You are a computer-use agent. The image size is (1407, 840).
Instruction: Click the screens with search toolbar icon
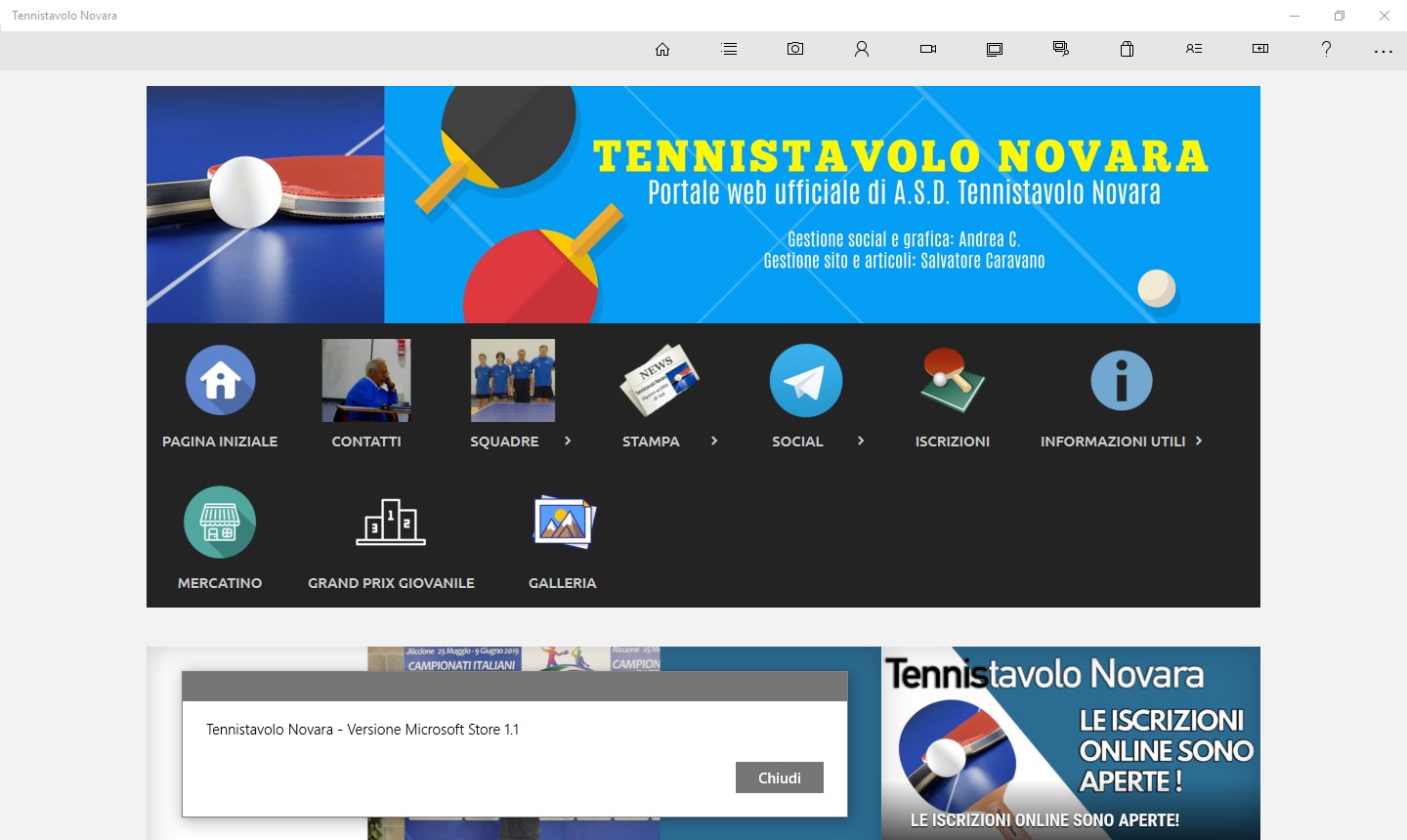[x=1061, y=49]
